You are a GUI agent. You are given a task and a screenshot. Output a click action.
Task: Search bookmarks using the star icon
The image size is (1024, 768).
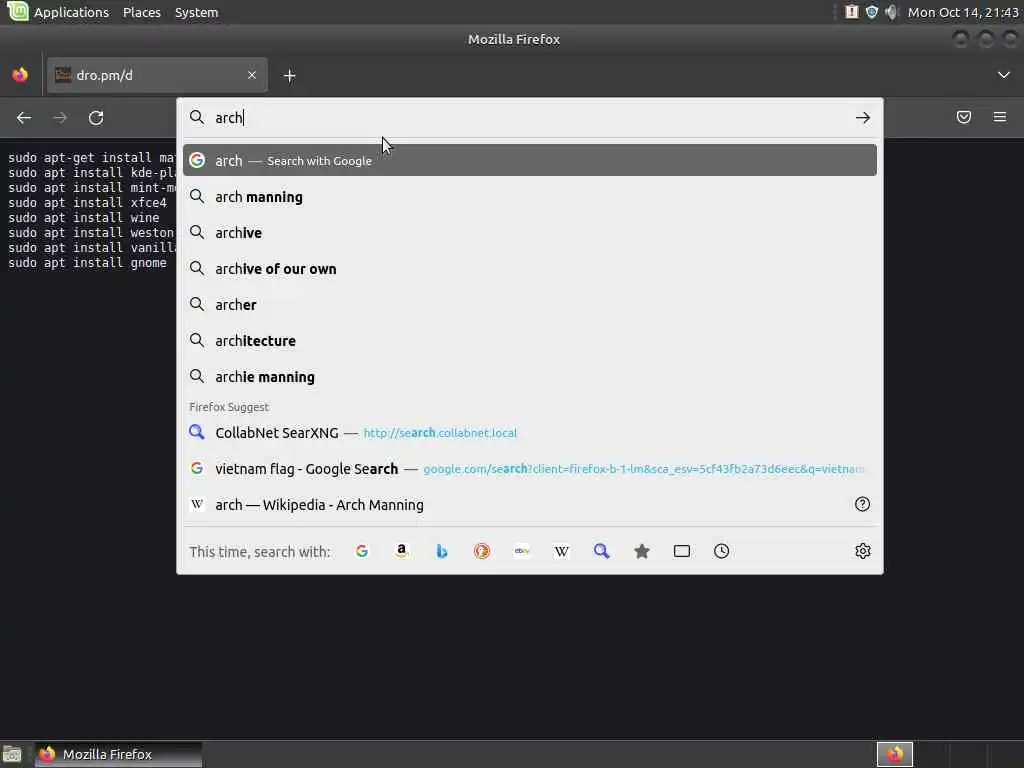(642, 551)
